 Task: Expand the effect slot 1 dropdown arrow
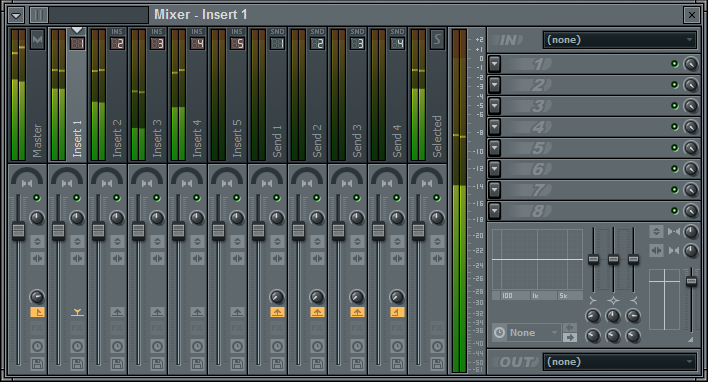point(495,64)
